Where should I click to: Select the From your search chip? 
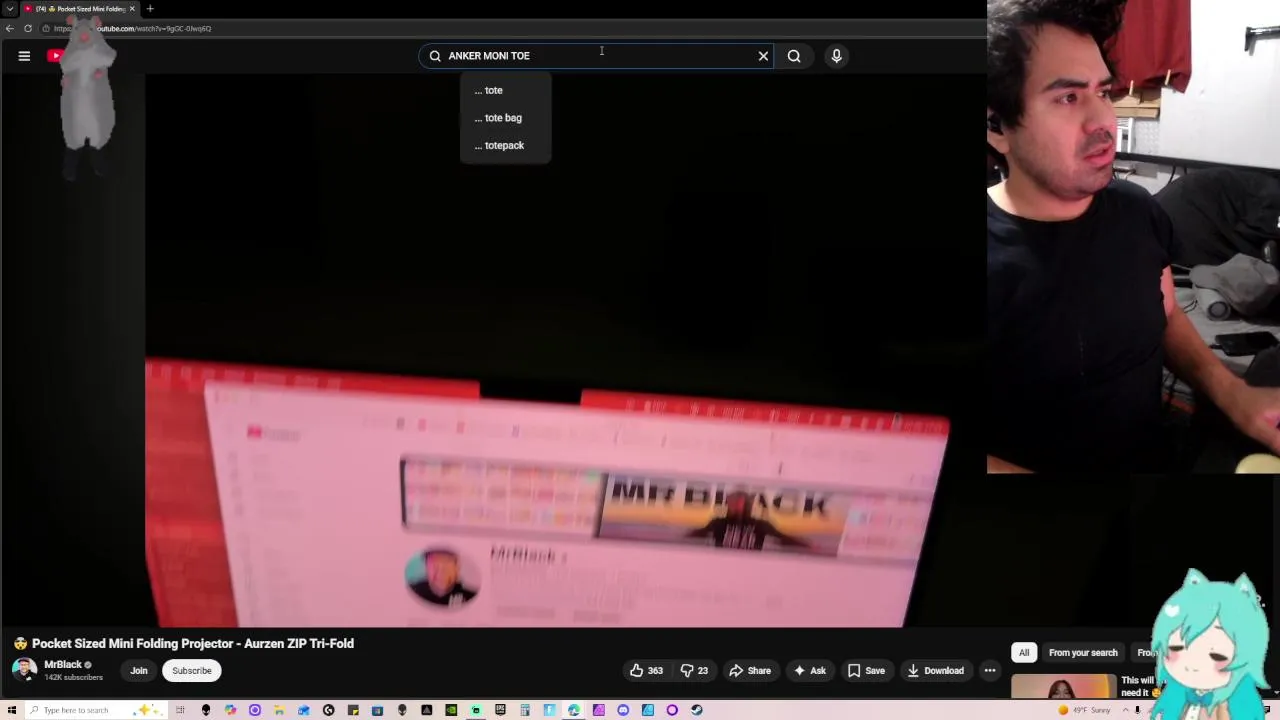pos(1083,653)
